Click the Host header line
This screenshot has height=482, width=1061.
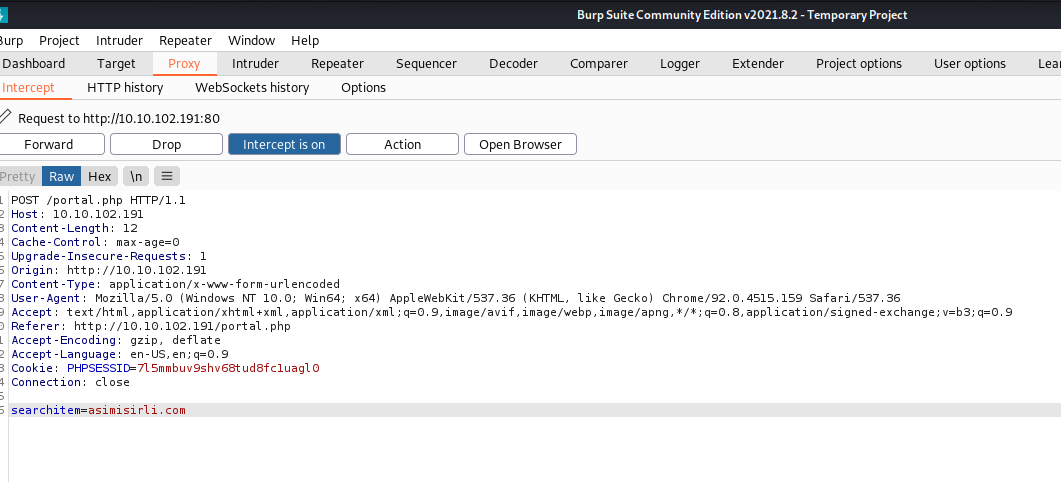point(77,214)
